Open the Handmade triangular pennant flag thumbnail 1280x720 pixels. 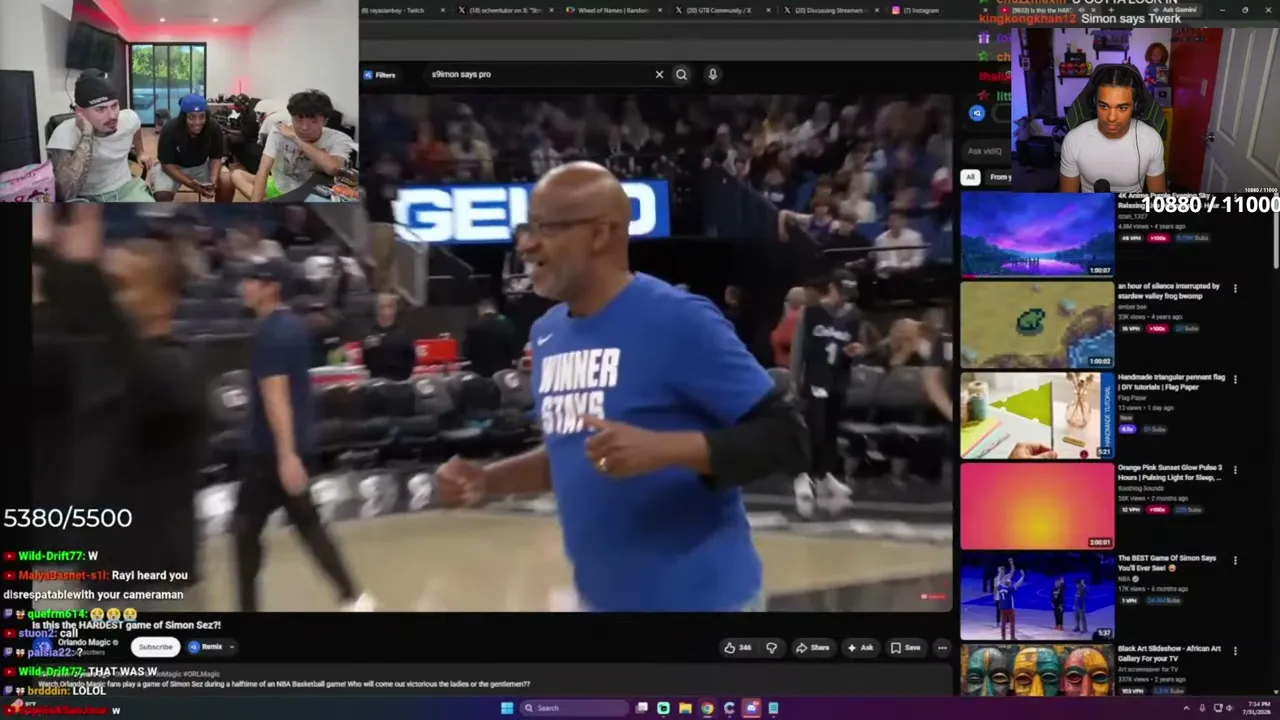(1037, 416)
